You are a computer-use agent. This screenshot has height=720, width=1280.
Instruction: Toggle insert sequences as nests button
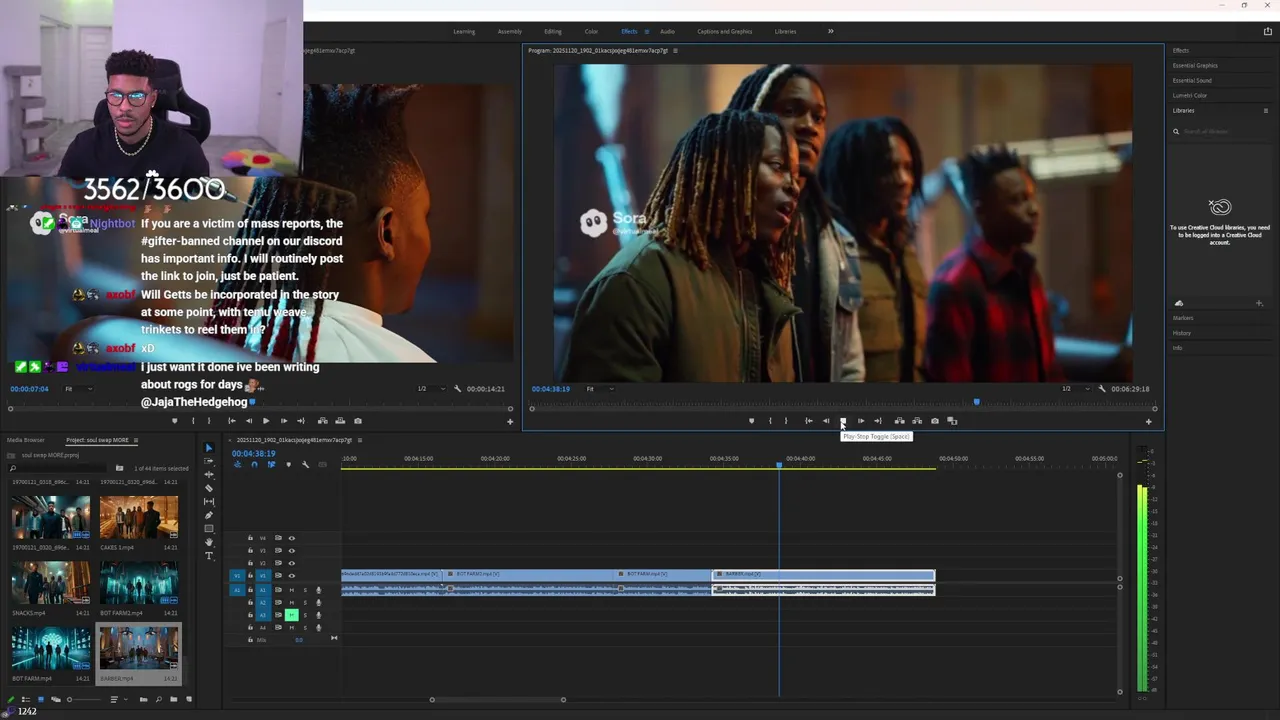[237, 464]
